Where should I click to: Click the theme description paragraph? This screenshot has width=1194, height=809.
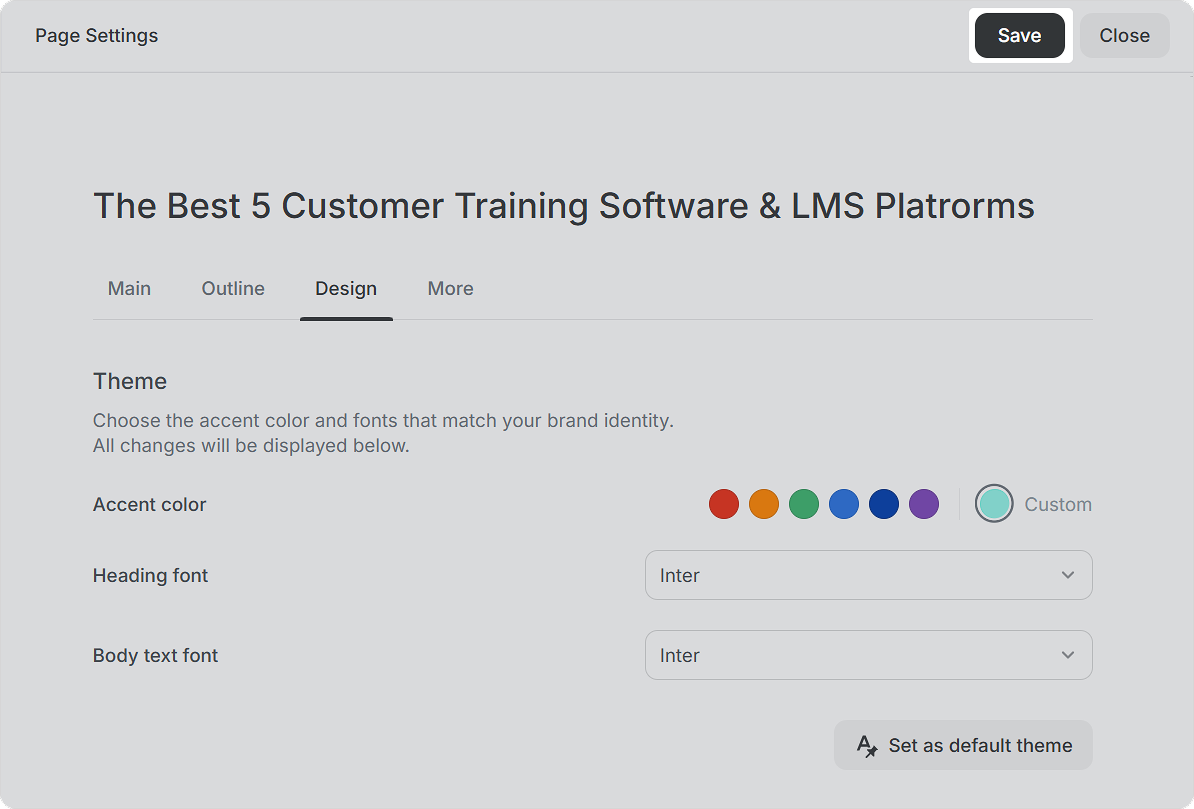point(383,433)
